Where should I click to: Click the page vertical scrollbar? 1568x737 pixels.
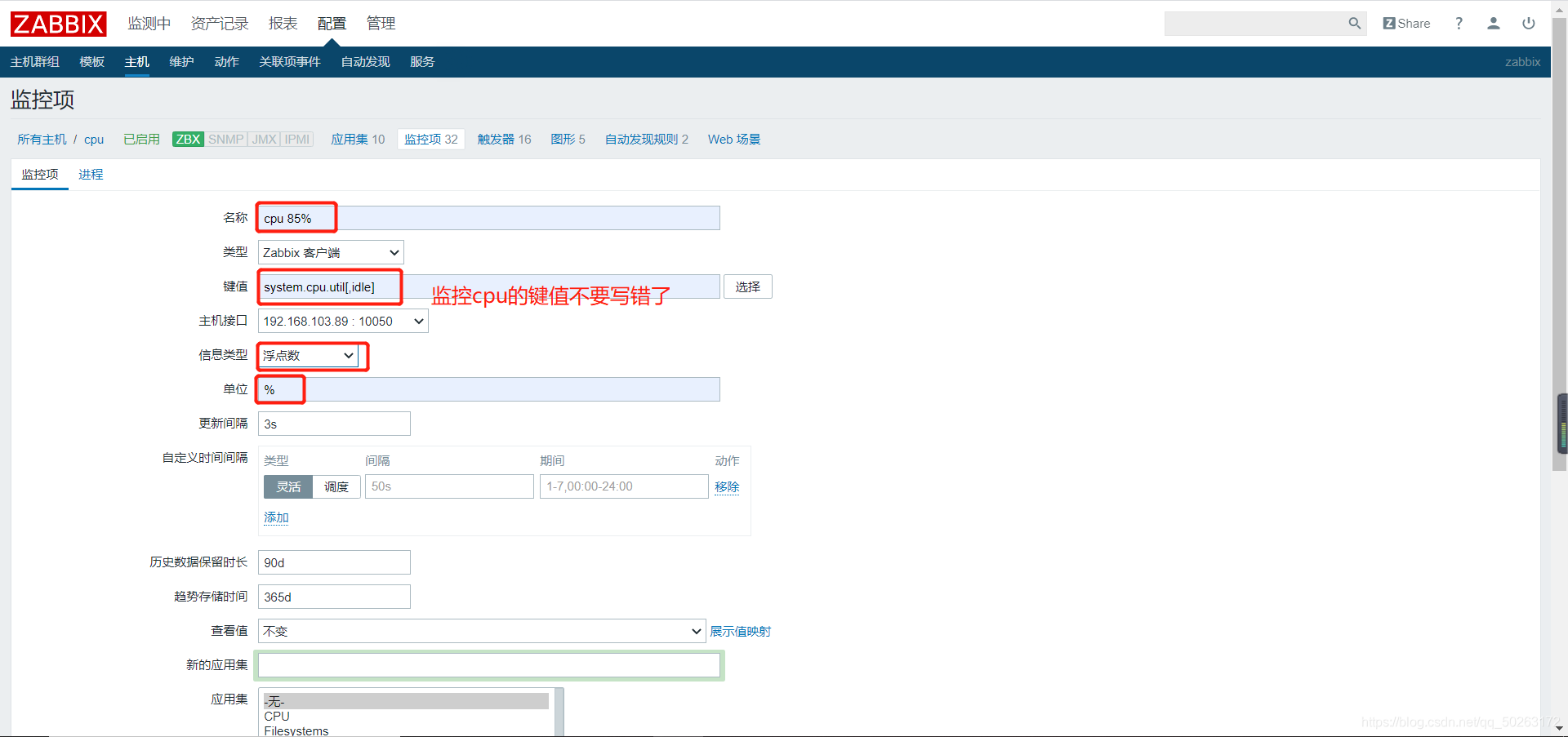[x=1559, y=242]
